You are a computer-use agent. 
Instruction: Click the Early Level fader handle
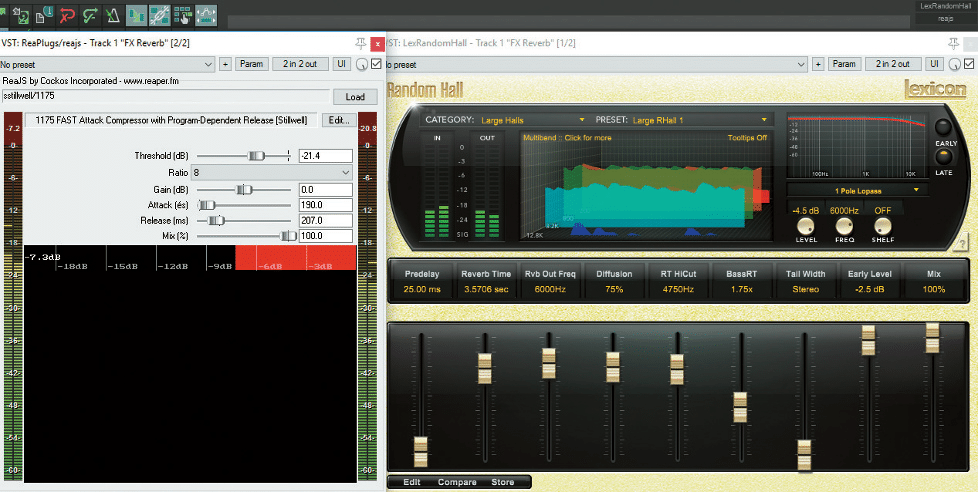tap(868, 340)
